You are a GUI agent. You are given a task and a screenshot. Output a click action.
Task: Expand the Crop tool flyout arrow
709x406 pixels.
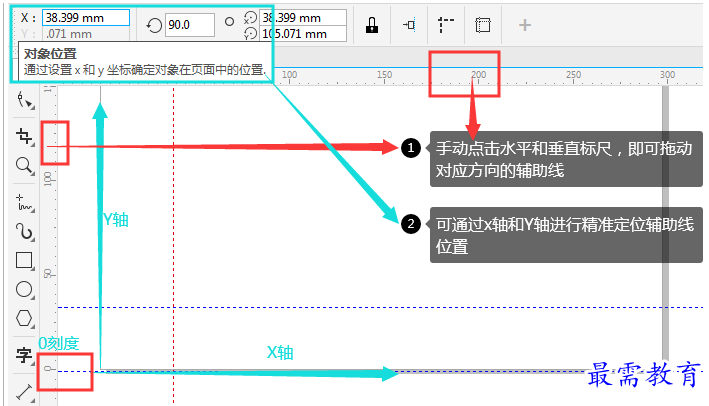click(33, 144)
